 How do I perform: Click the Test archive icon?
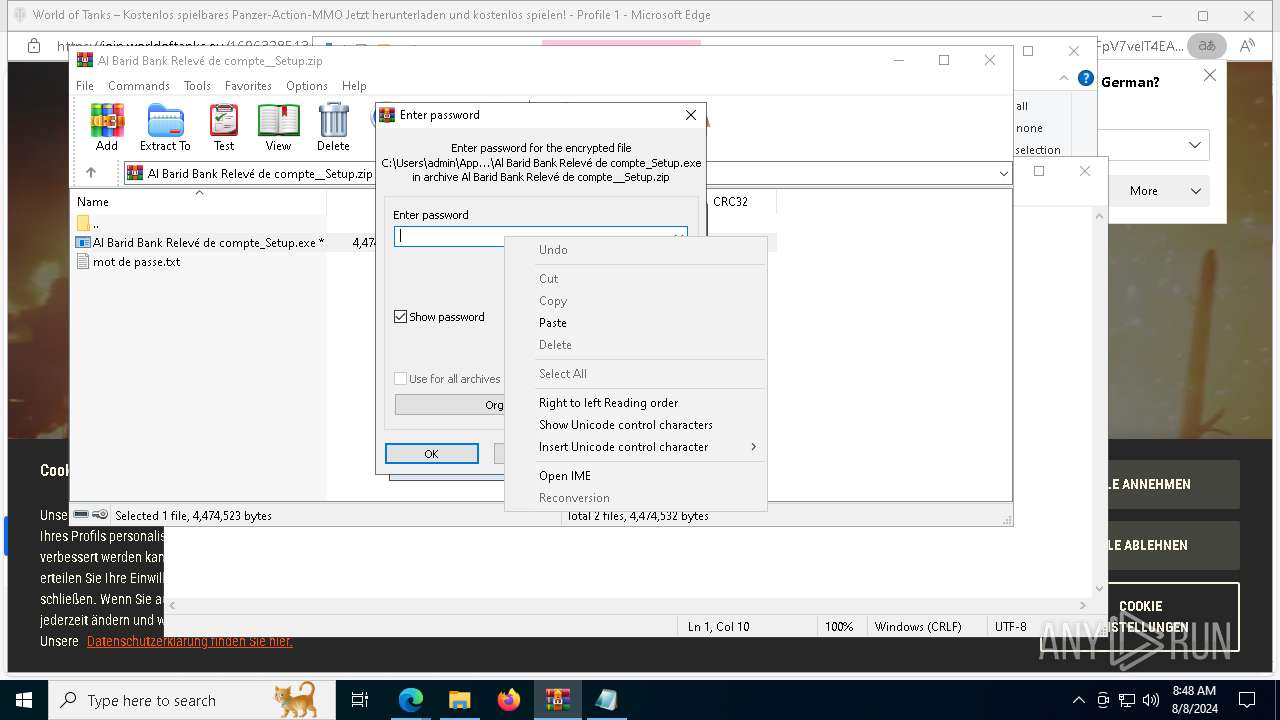tap(224, 127)
